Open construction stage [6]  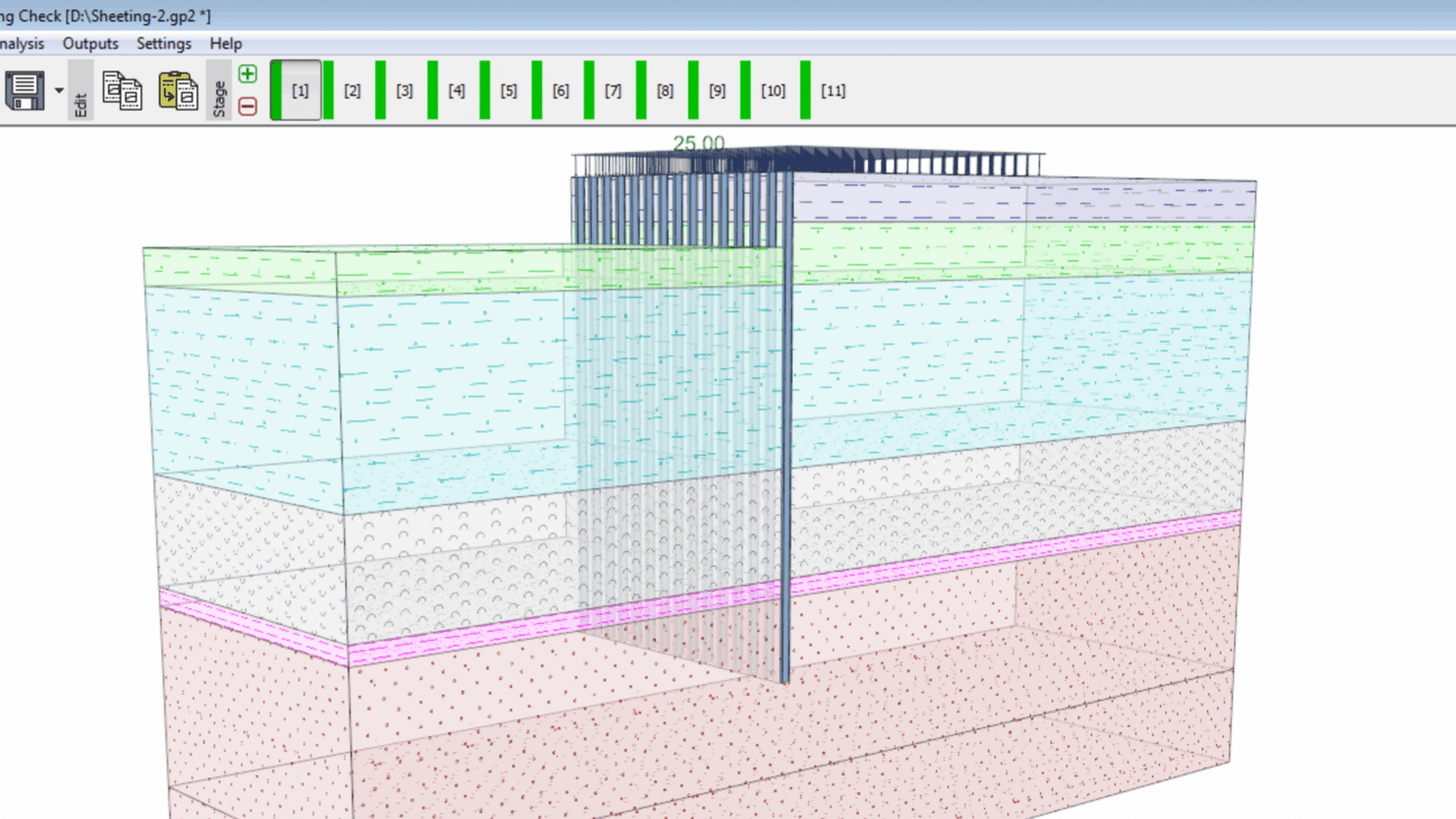tap(560, 90)
